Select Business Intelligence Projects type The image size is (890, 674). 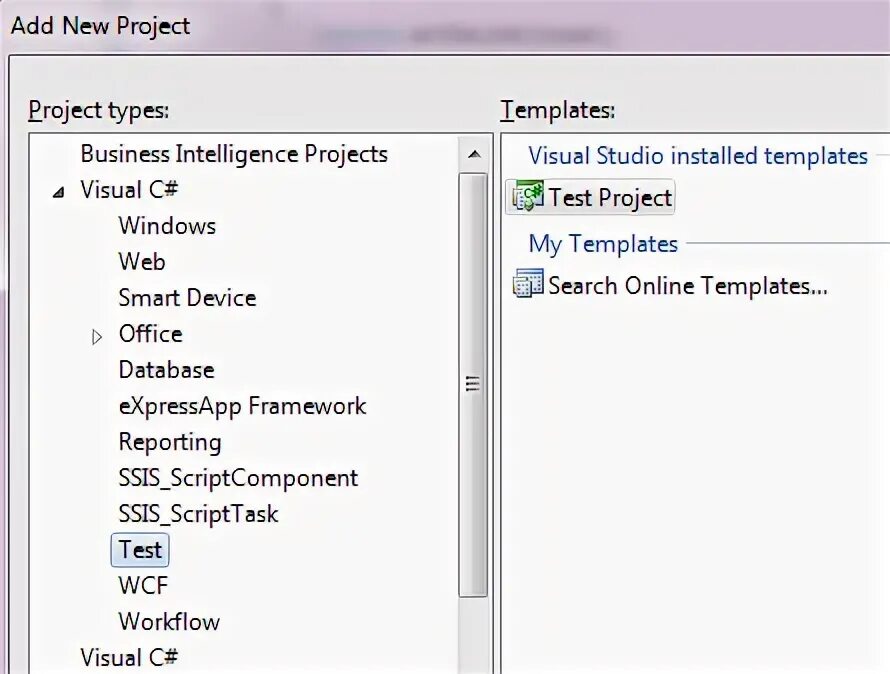pos(233,154)
